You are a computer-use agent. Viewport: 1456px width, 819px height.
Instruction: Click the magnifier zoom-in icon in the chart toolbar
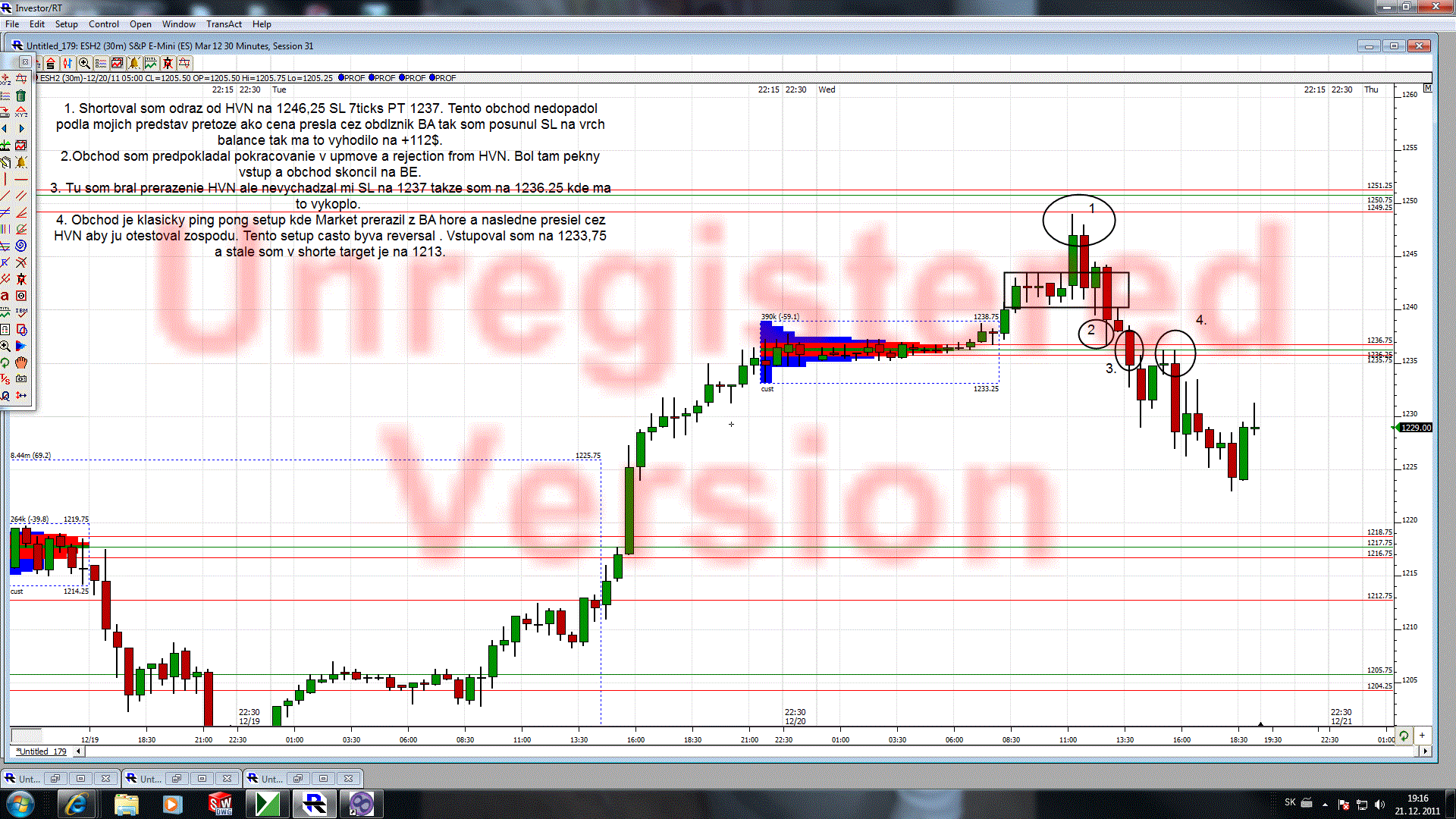point(84,64)
